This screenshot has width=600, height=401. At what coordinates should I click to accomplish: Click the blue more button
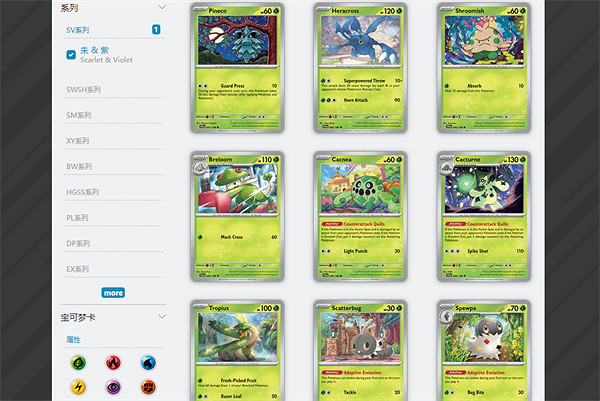[x=113, y=293]
